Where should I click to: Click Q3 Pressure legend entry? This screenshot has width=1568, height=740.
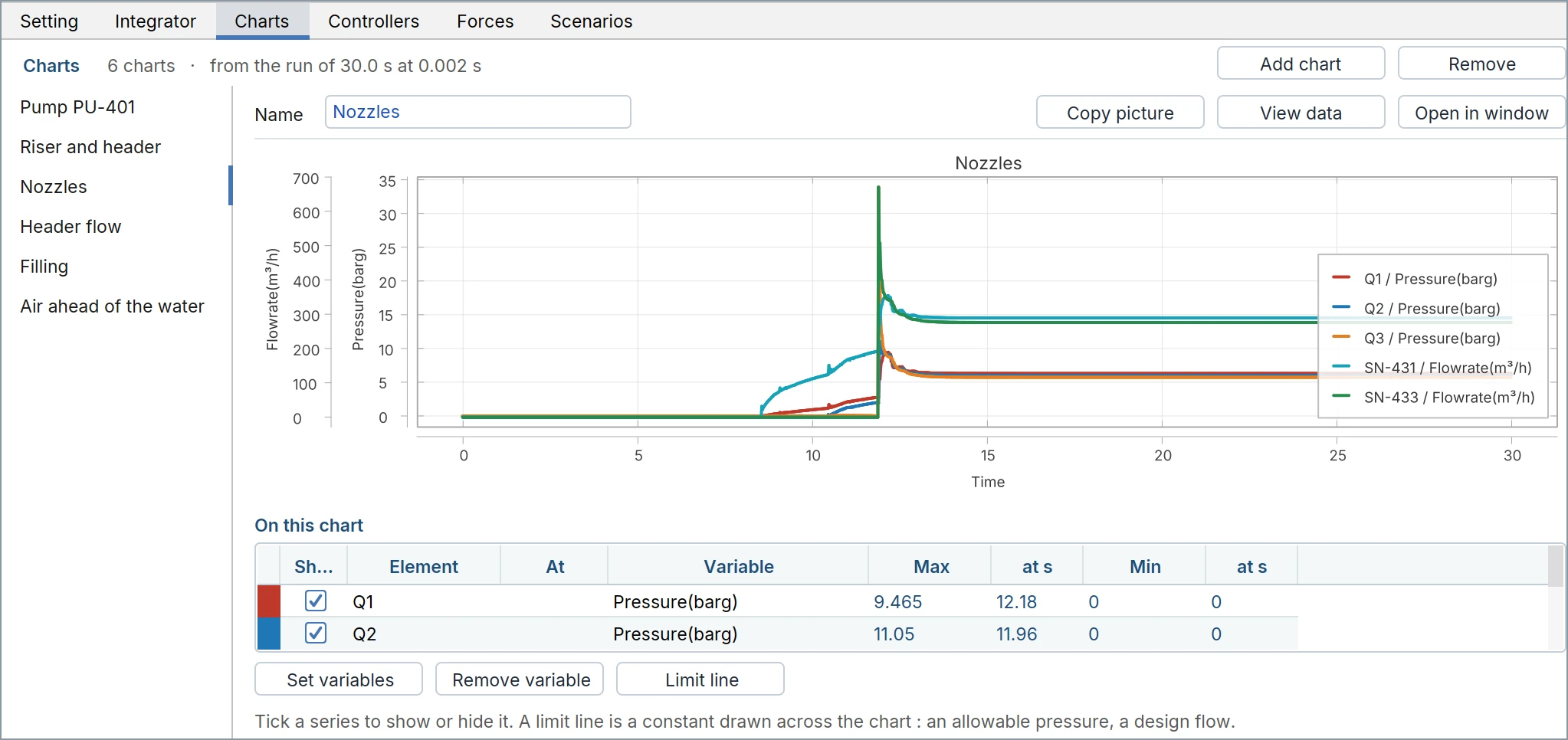1416,338
